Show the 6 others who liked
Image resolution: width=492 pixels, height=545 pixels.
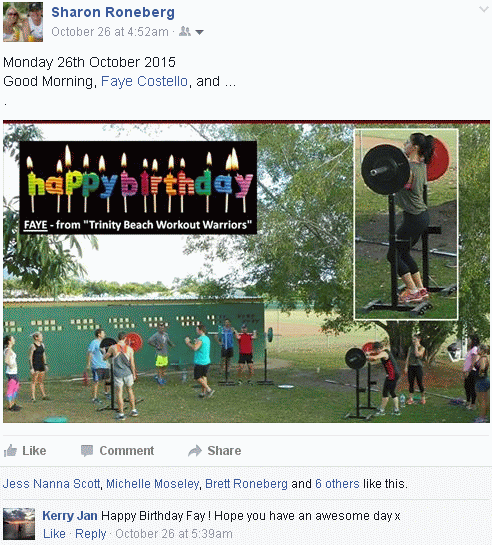click(337, 484)
